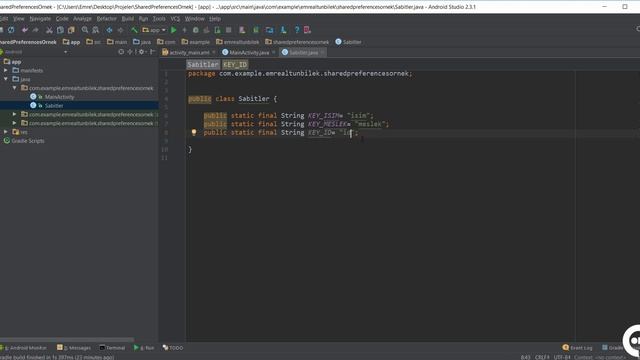
Task: Close the MainActivity.java tab
Action: [273, 52]
